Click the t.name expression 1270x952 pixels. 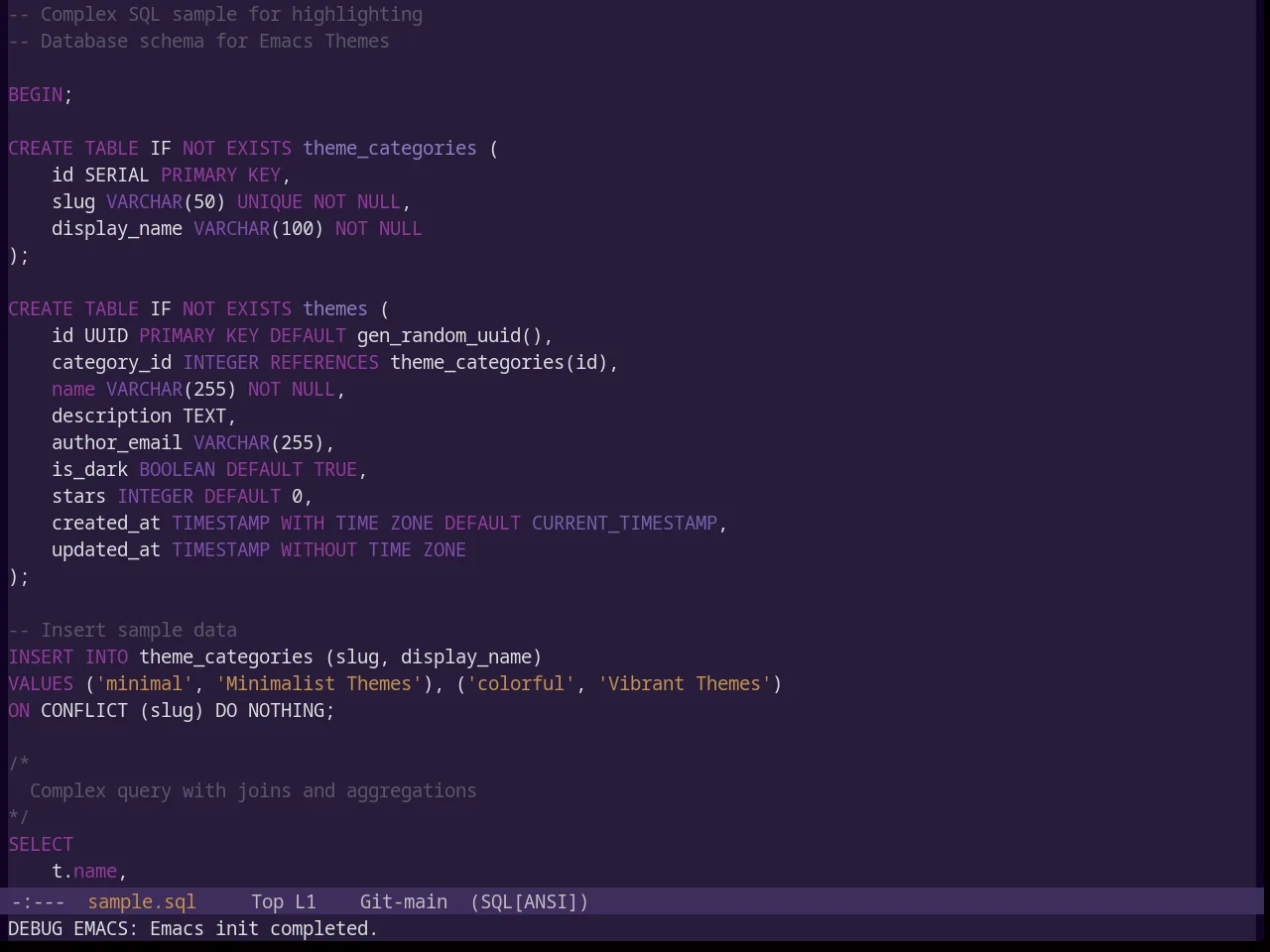(84, 871)
